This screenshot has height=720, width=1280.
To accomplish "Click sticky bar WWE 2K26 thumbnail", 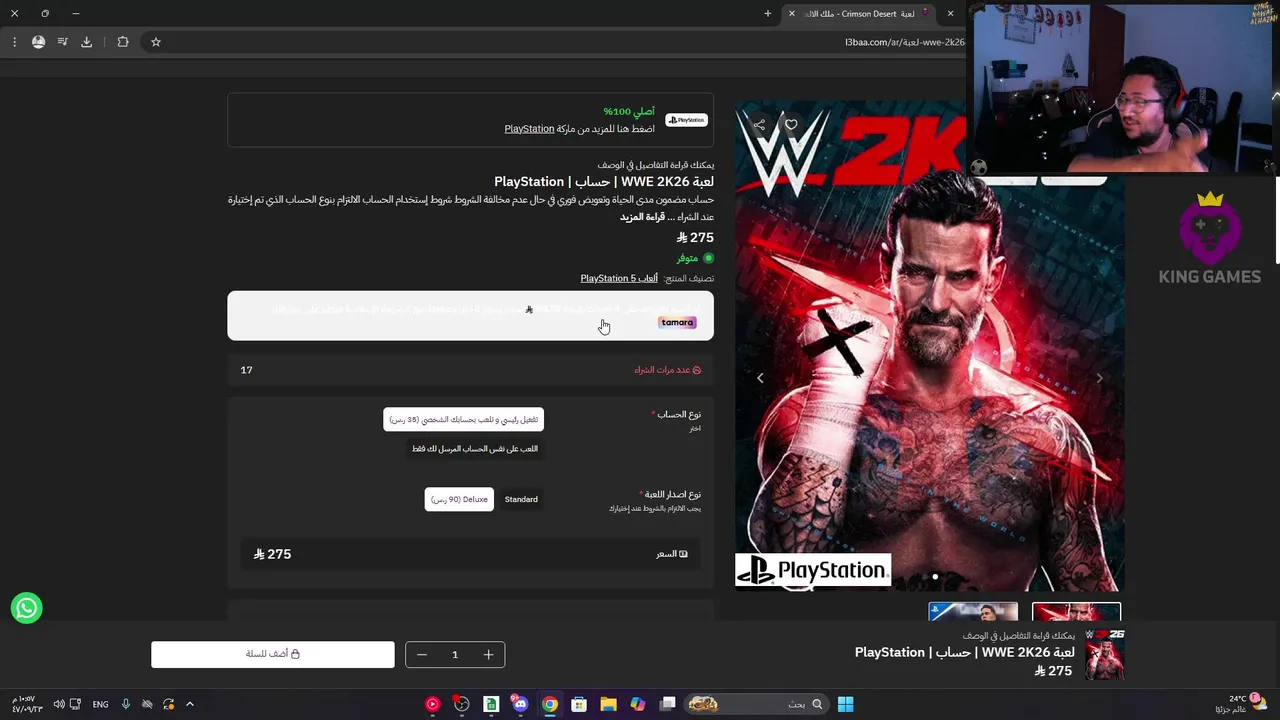I will [1105, 655].
